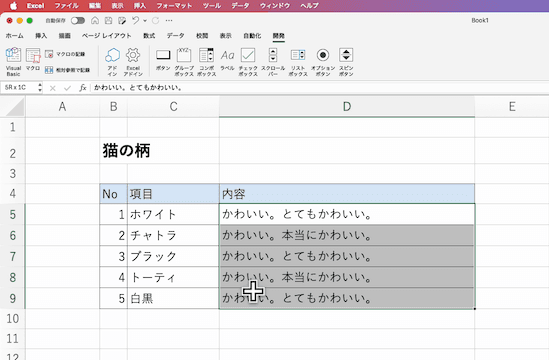Viewport: 549px width, 360px height.
Task: Click the トーティ cell
Action: tap(173, 277)
